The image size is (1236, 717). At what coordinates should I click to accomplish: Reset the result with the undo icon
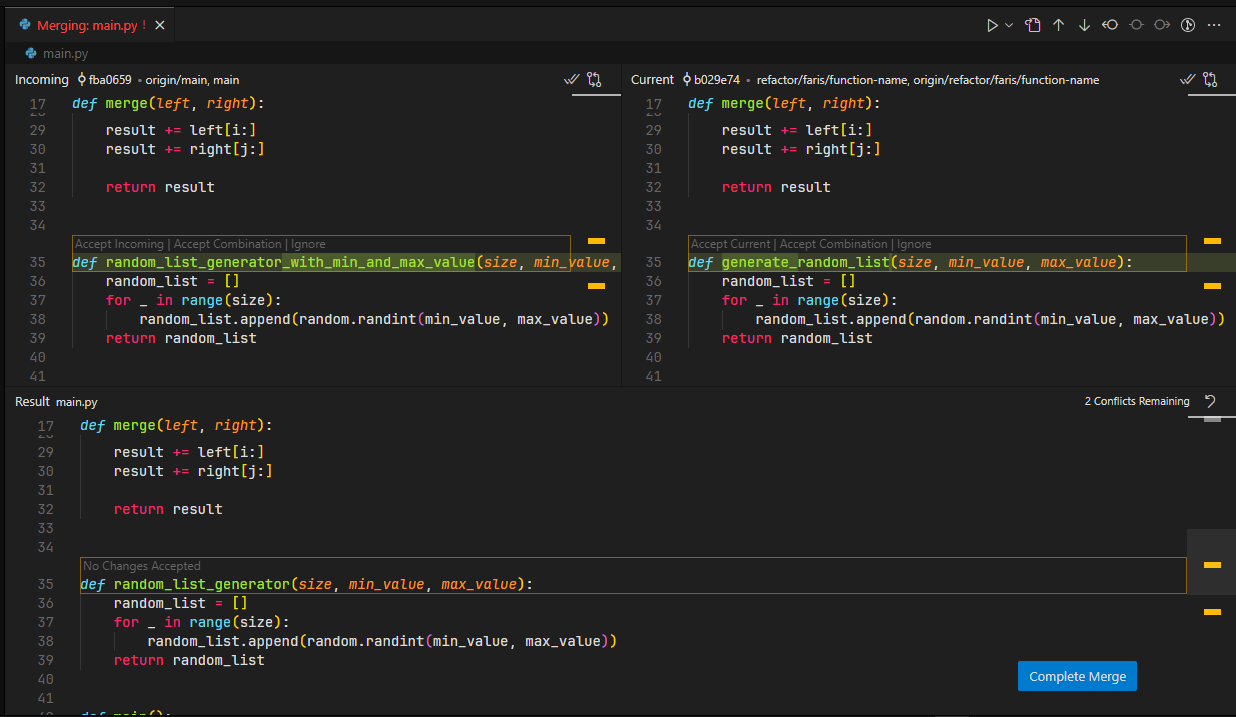click(1210, 401)
